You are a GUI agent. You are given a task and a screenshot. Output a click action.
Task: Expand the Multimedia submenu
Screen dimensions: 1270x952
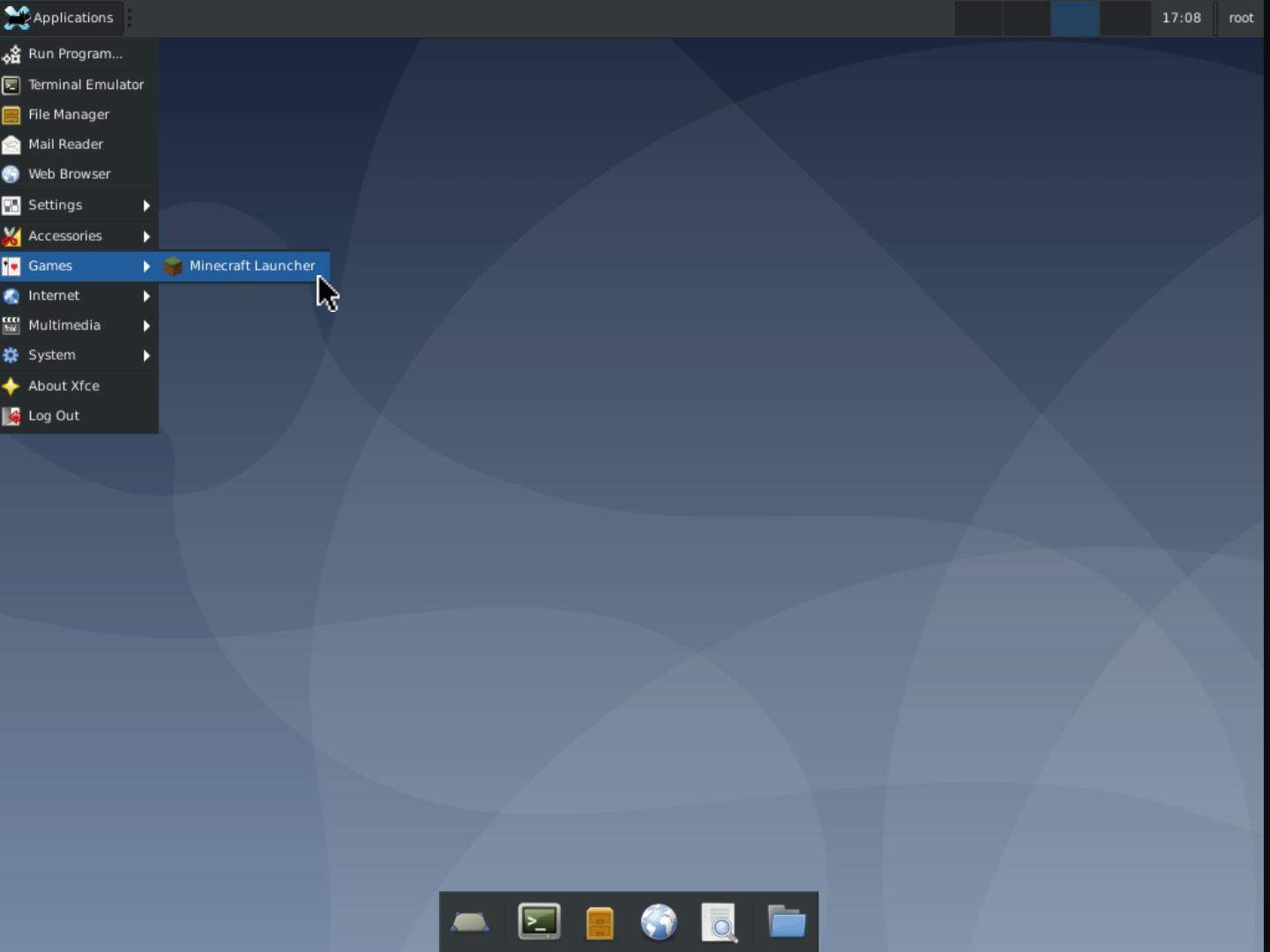point(79,325)
